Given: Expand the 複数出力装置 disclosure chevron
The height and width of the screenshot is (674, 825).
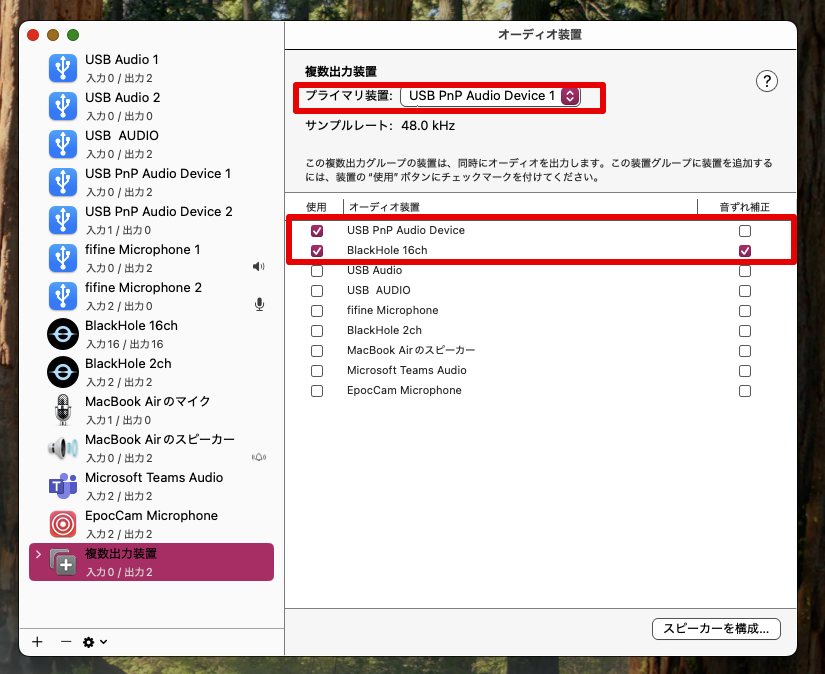Looking at the screenshot, I should tap(38, 554).
